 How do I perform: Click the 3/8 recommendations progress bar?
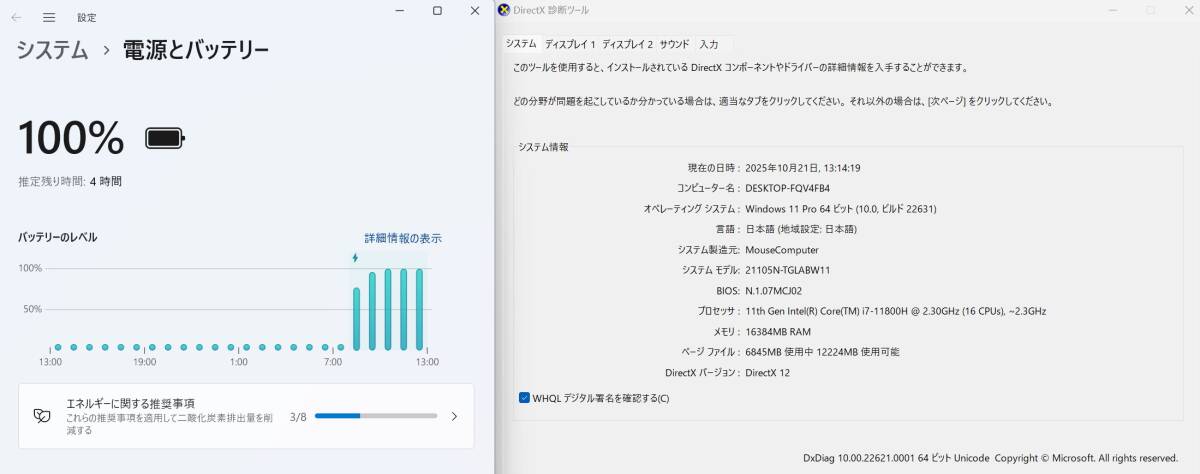point(375,416)
